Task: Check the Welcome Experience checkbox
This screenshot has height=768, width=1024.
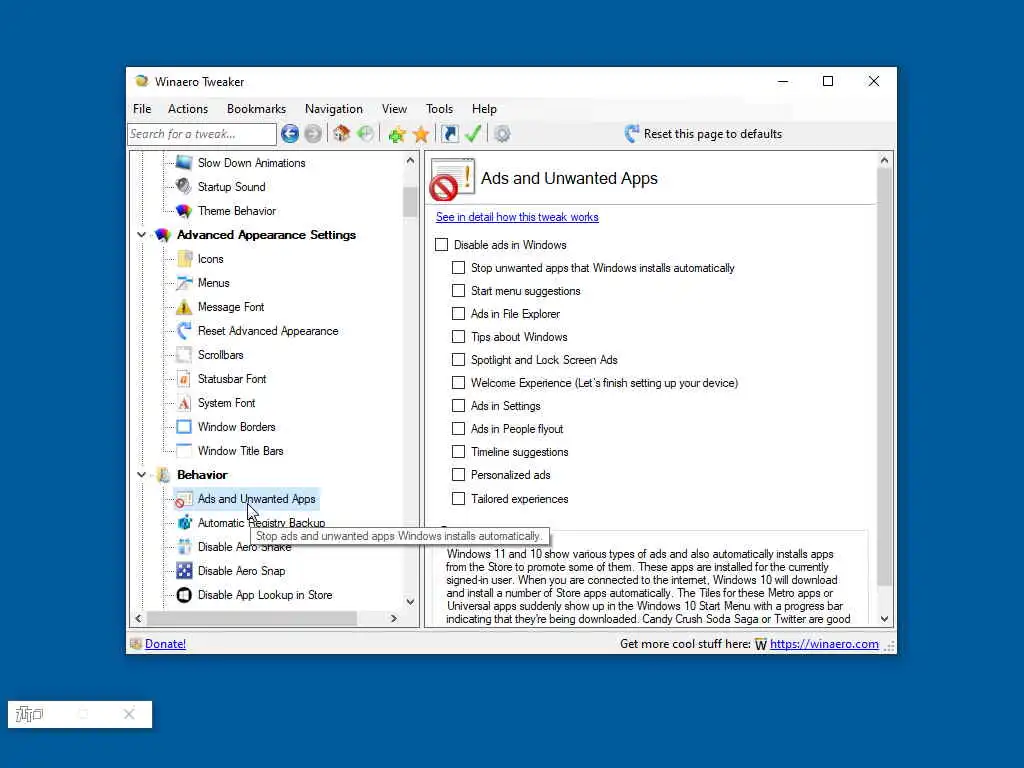Action: pyautogui.click(x=458, y=383)
